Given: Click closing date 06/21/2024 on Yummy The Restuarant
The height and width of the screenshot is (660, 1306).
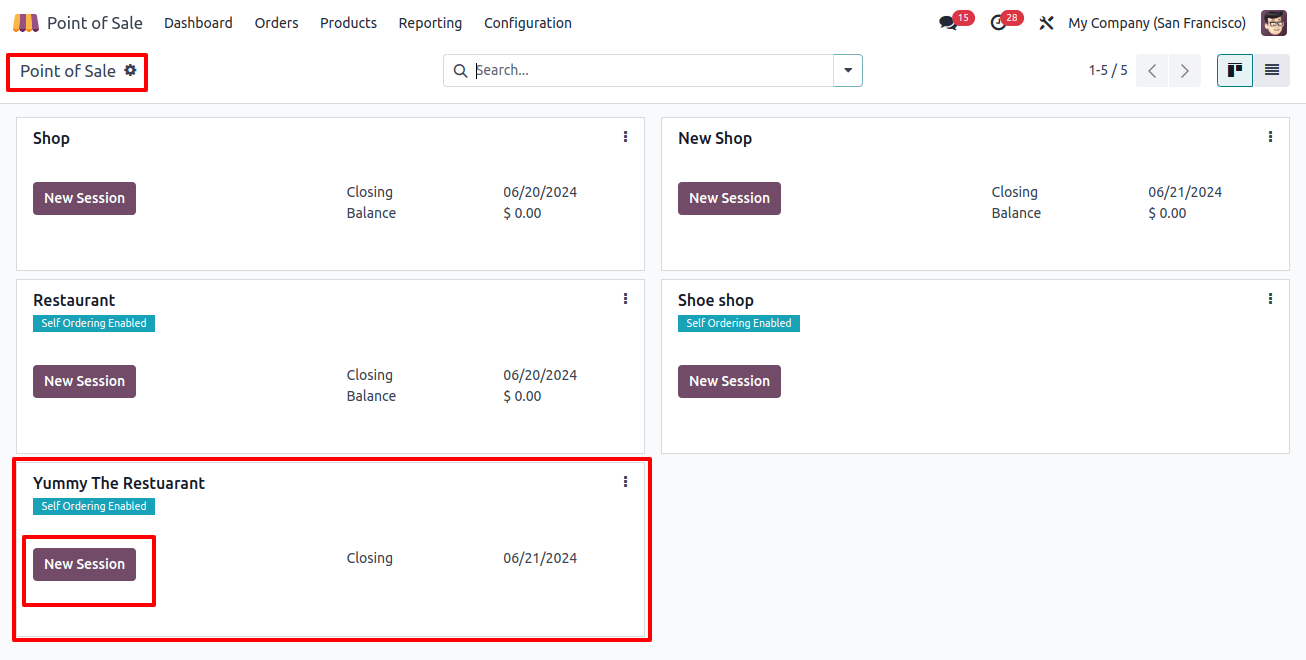Looking at the screenshot, I should pos(540,558).
